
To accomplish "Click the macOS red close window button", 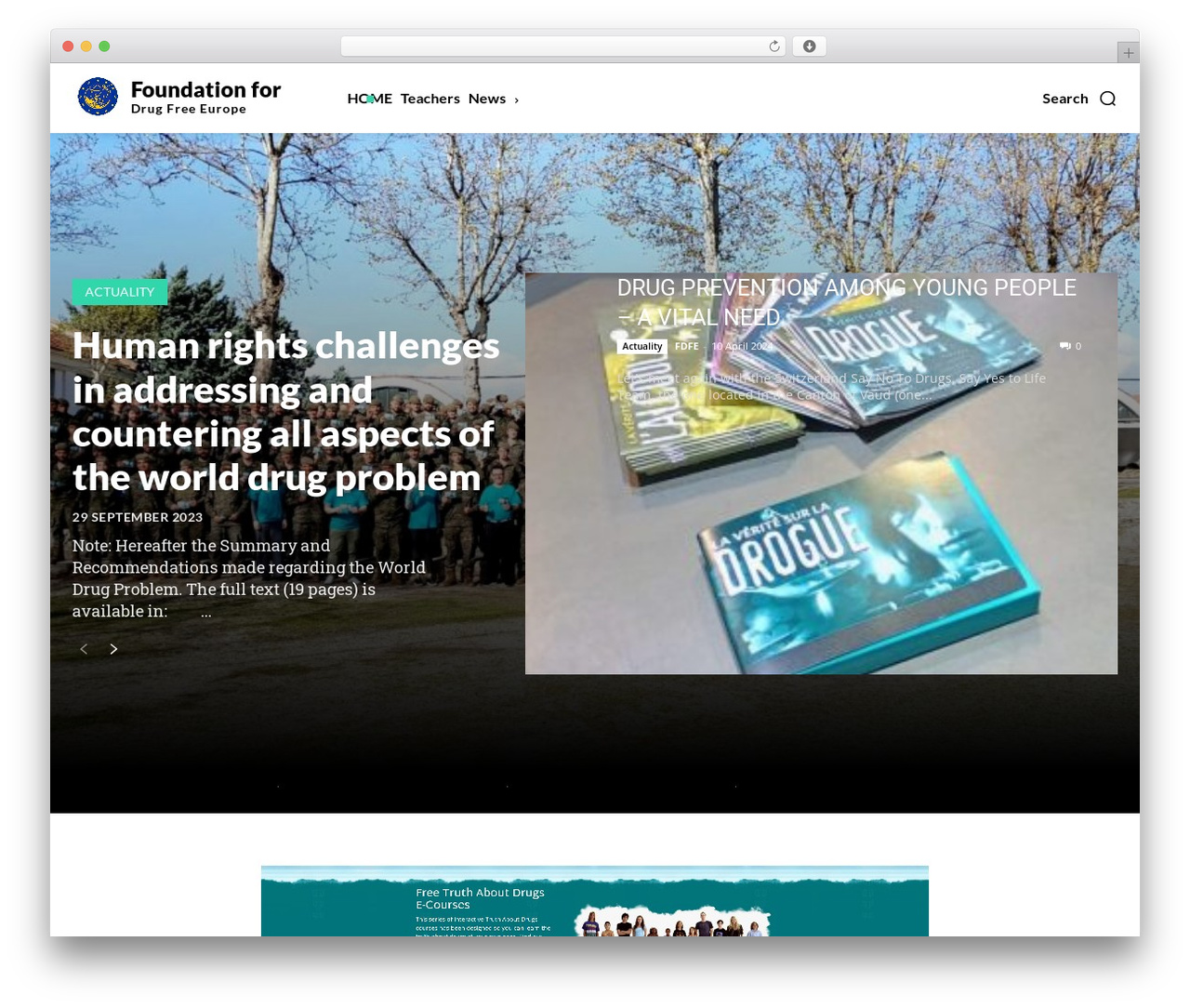I will [68, 46].
